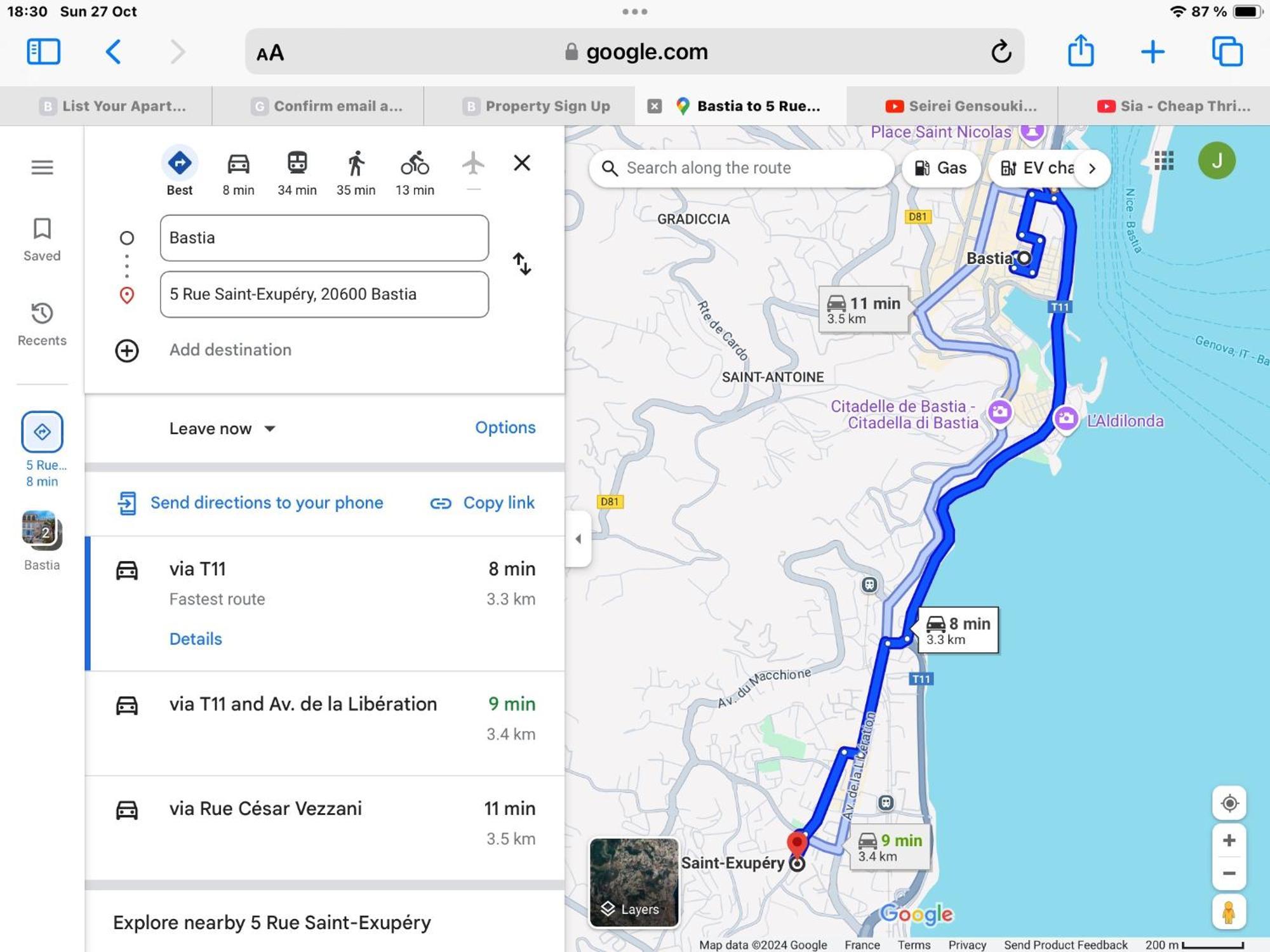Search along the route field
The width and height of the screenshot is (1270, 952).
[742, 168]
